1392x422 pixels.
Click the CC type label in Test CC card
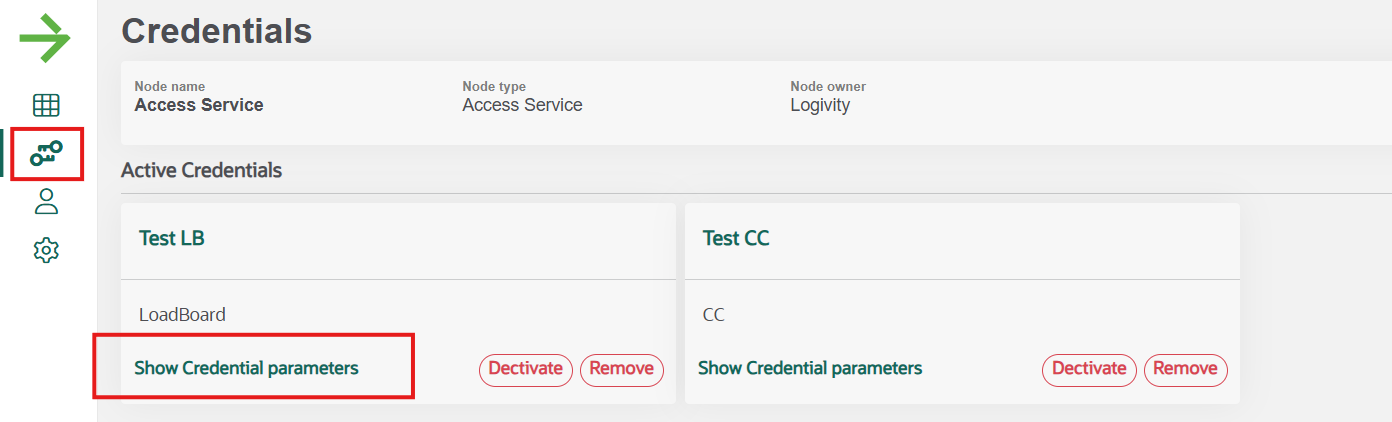pos(714,315)
